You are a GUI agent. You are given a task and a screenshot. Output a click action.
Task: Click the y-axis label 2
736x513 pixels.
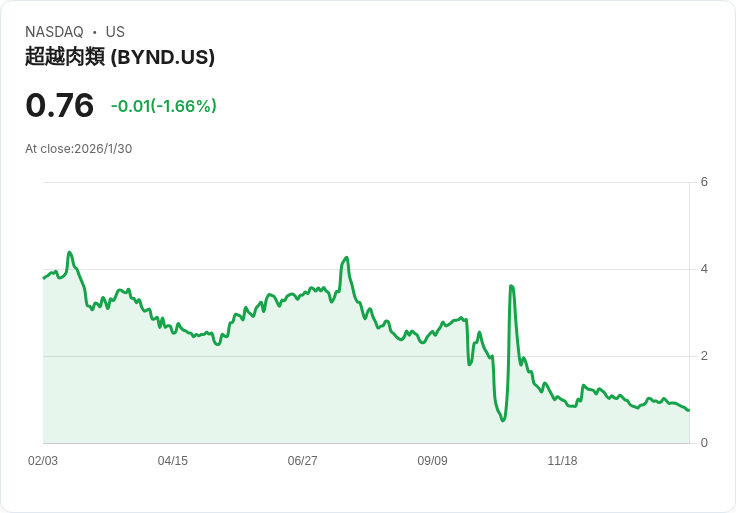pos(704,356)
